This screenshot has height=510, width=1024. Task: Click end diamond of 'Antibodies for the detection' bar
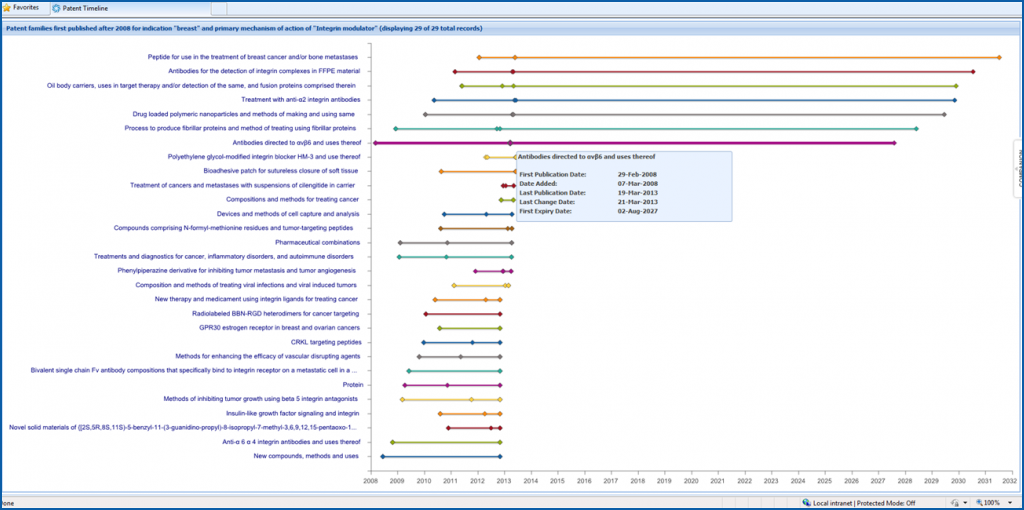point(973,72)
